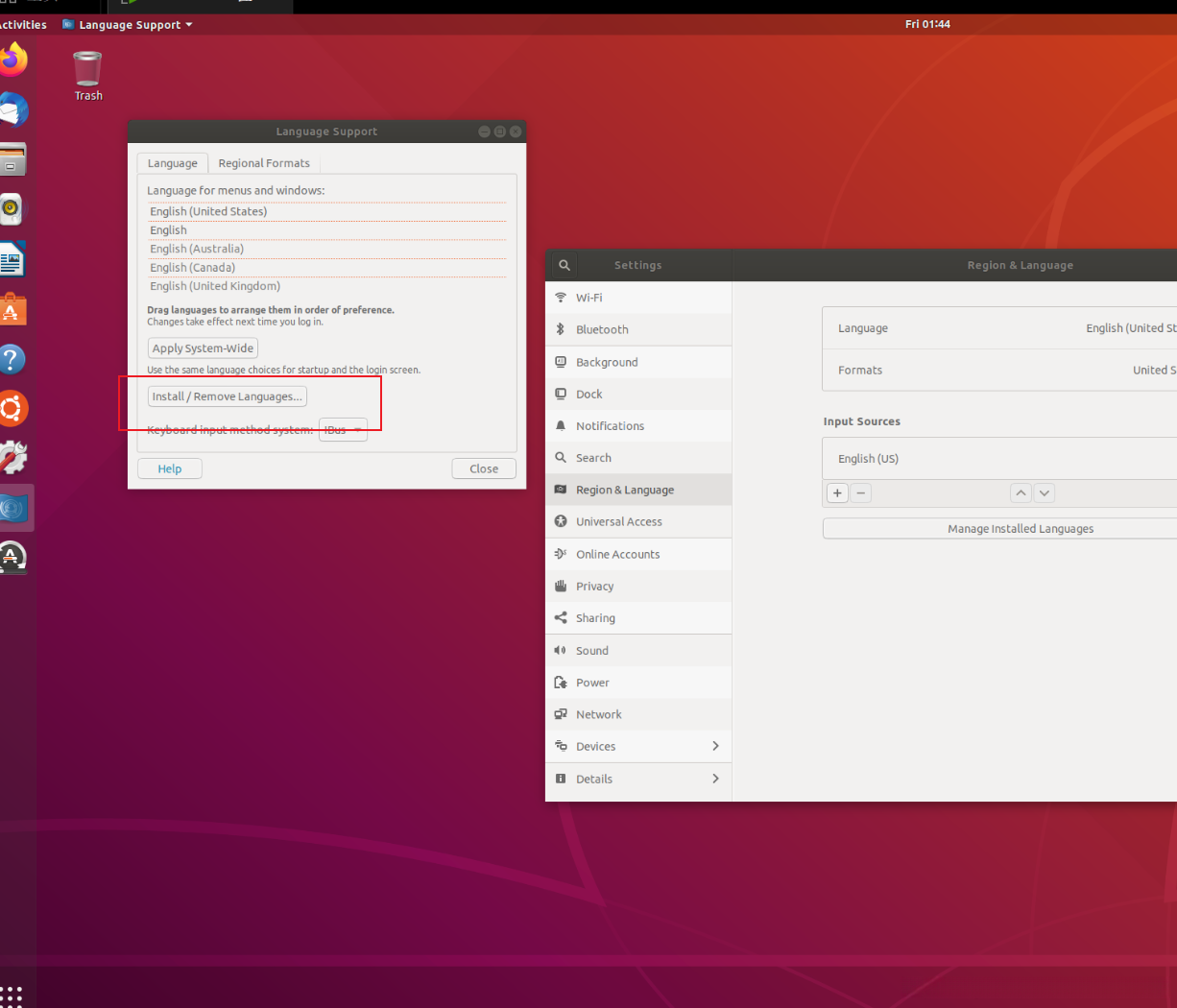The image size is (1177, 1008).
Task: Open Sharing in Settings sidebar
Action: [638, 618]
